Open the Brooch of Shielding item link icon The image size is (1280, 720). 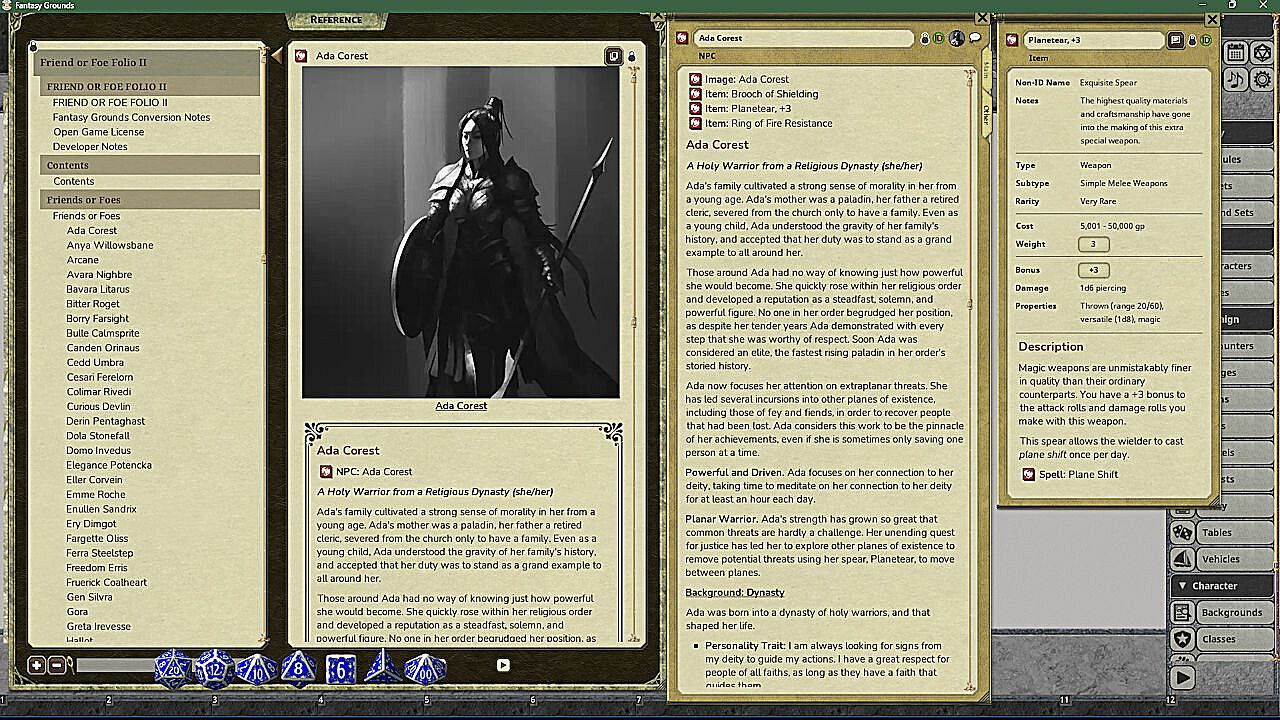click(x=695, y=94)
